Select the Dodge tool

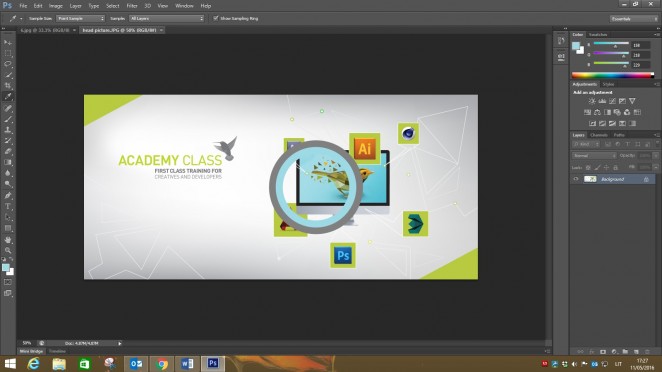[8, 184]
